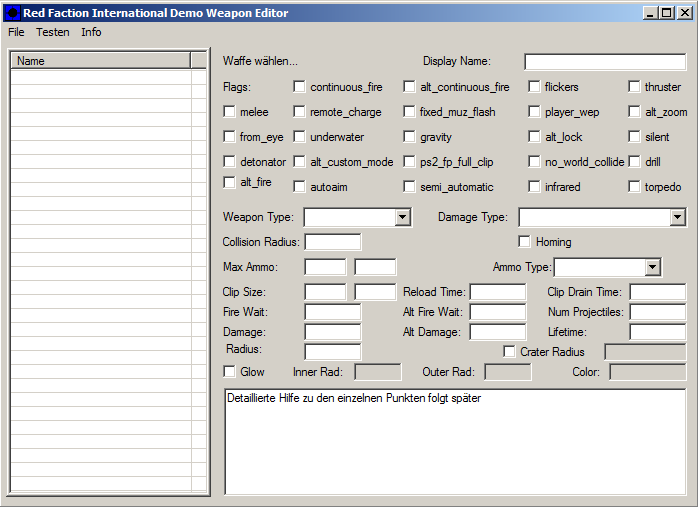Check the semi_automatic flag

410,186
